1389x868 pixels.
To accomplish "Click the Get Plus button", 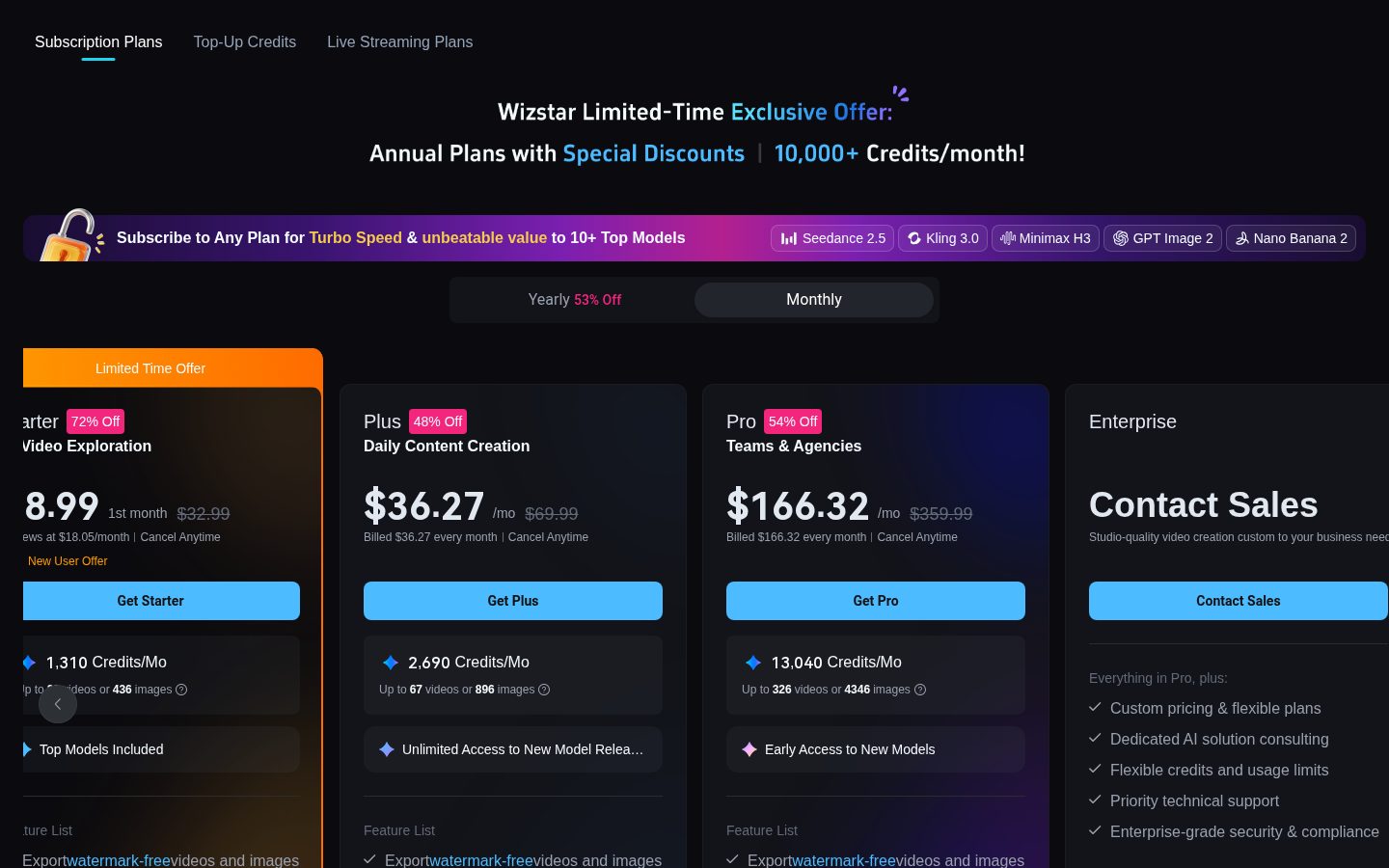I will 513,601.
